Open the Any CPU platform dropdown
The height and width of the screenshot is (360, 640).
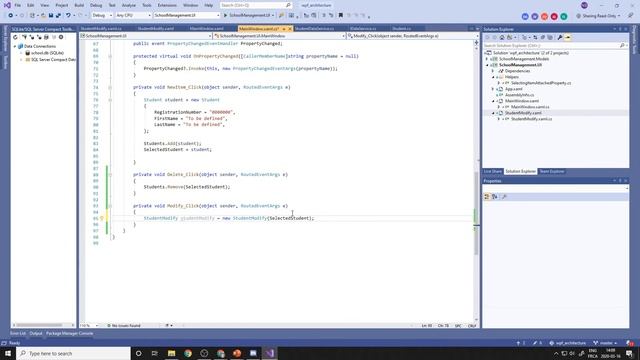(x=133, y=16)
